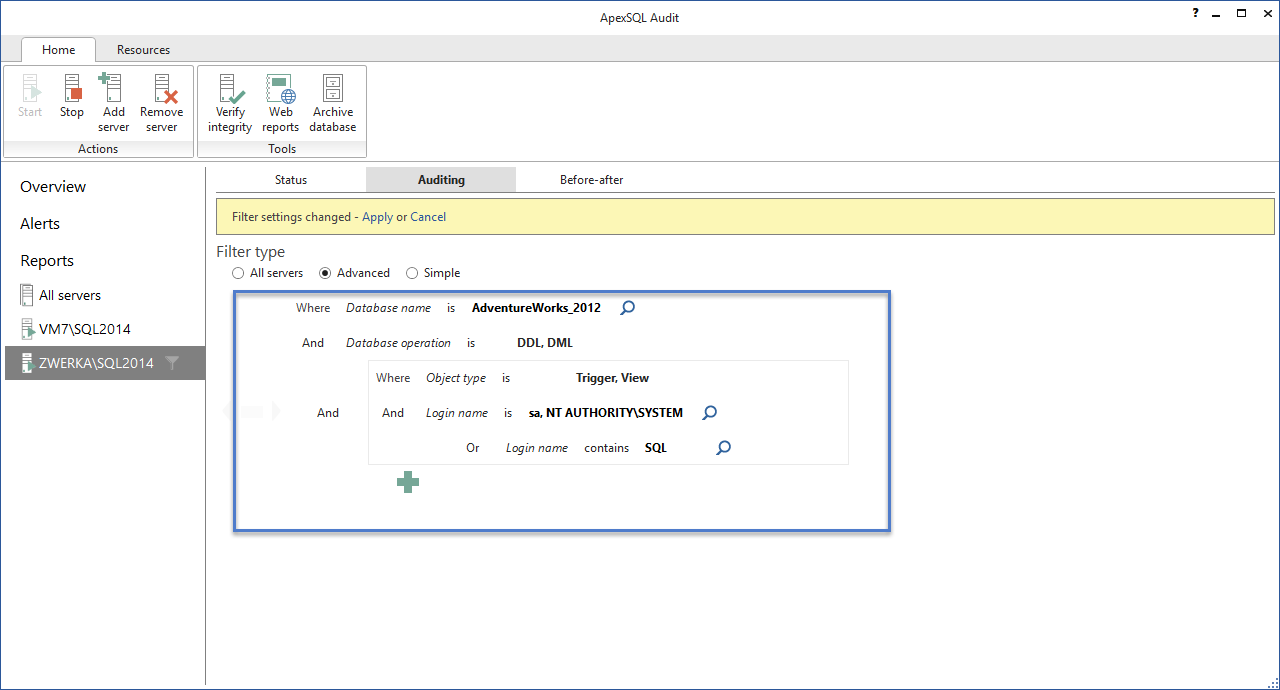The width and height of the screenshot is (1280, 690).
Task: Click 'Where' before Database name
Action: click(313, 308)
